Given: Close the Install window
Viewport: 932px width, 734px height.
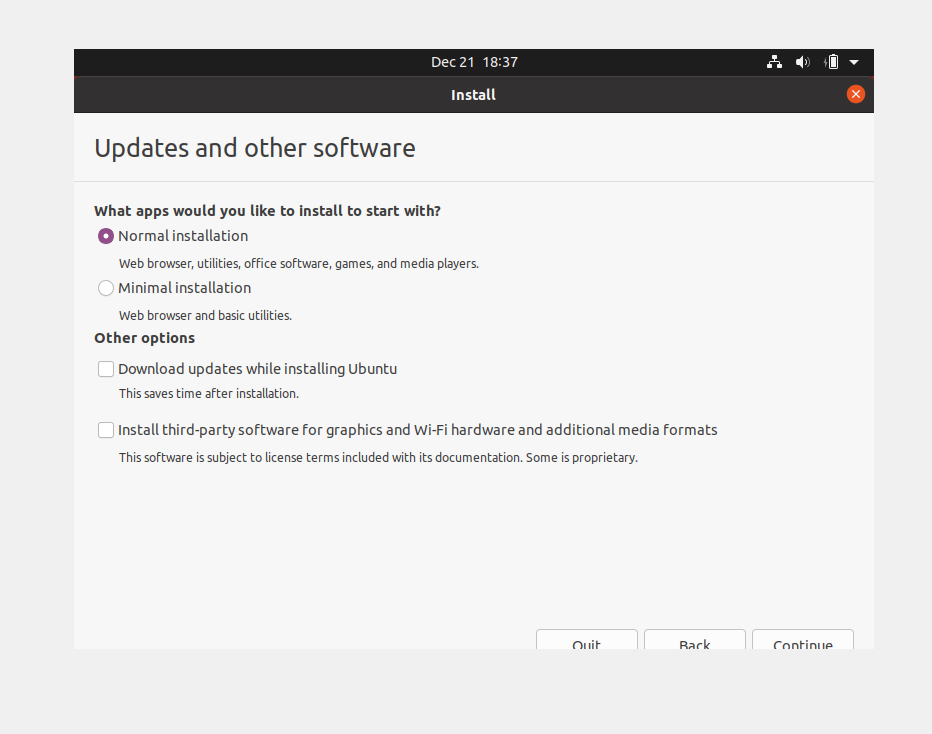Looking at the screenshot, I should (x=855, y=94).
